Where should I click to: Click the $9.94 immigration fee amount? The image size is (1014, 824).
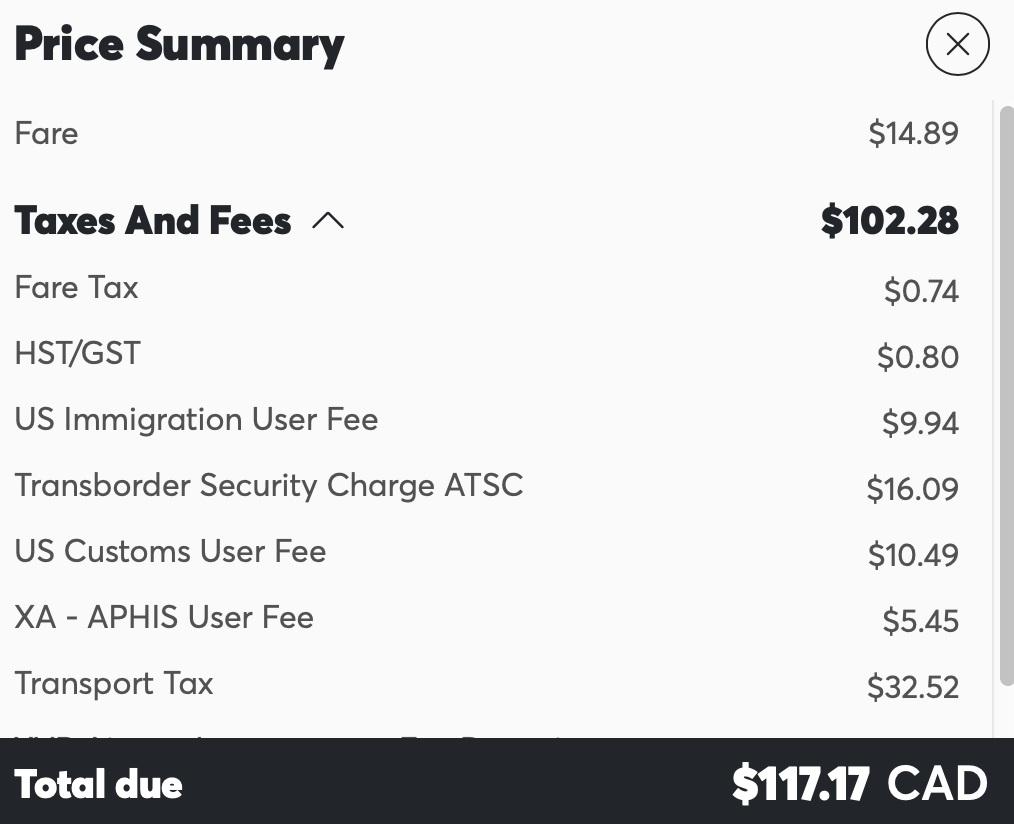click(920, 423)
